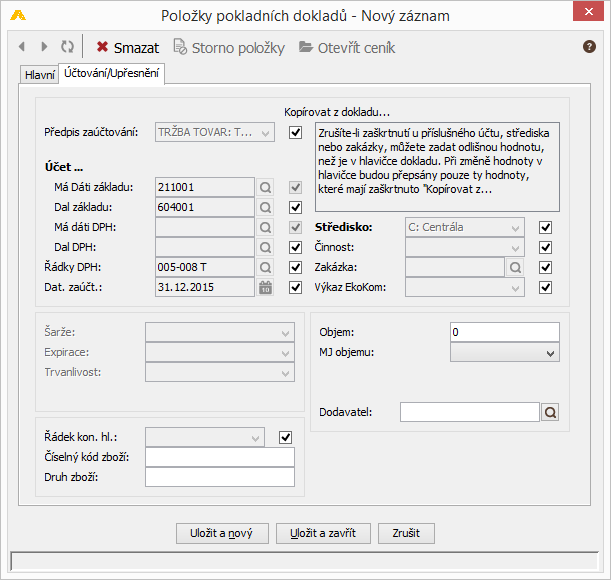Expand Výkaz EkoKom dropdown
Screen dimensions: 611x580
coord(465,288)
